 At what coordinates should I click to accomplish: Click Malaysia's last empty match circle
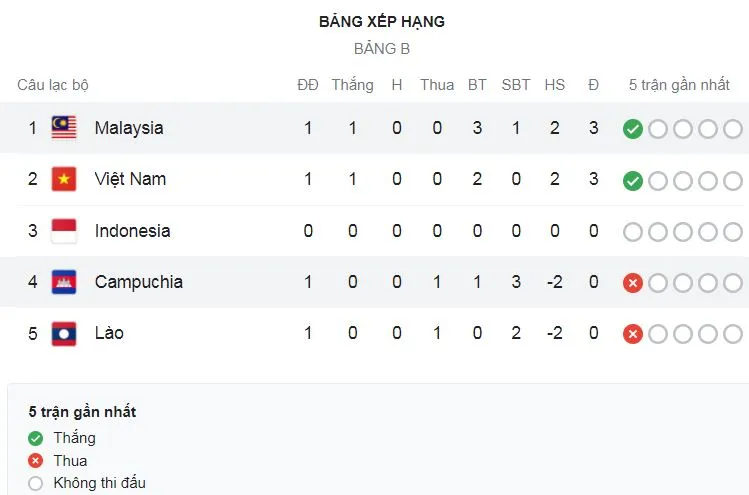[x=732, y=129]
